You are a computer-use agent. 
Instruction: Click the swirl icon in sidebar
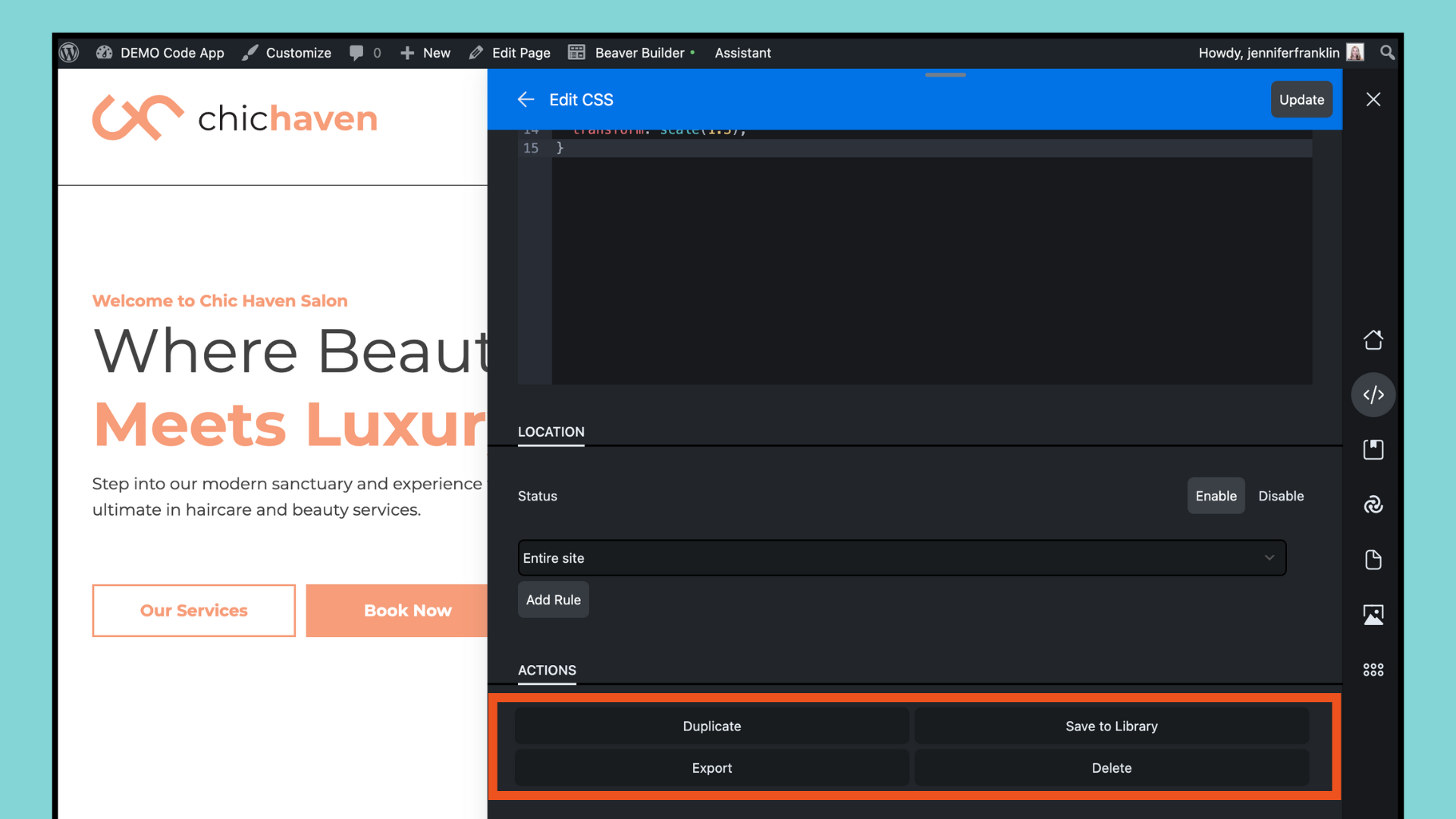1373,504
